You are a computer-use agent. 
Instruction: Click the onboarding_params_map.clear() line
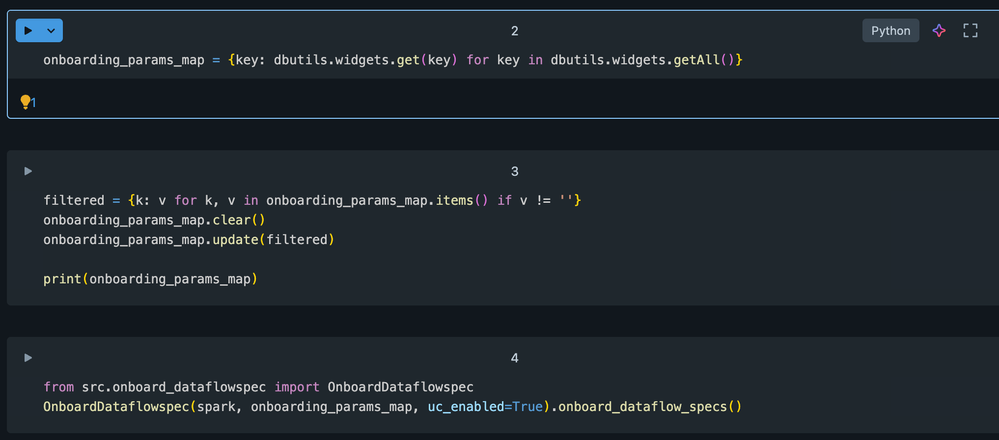tap(155, 220)
